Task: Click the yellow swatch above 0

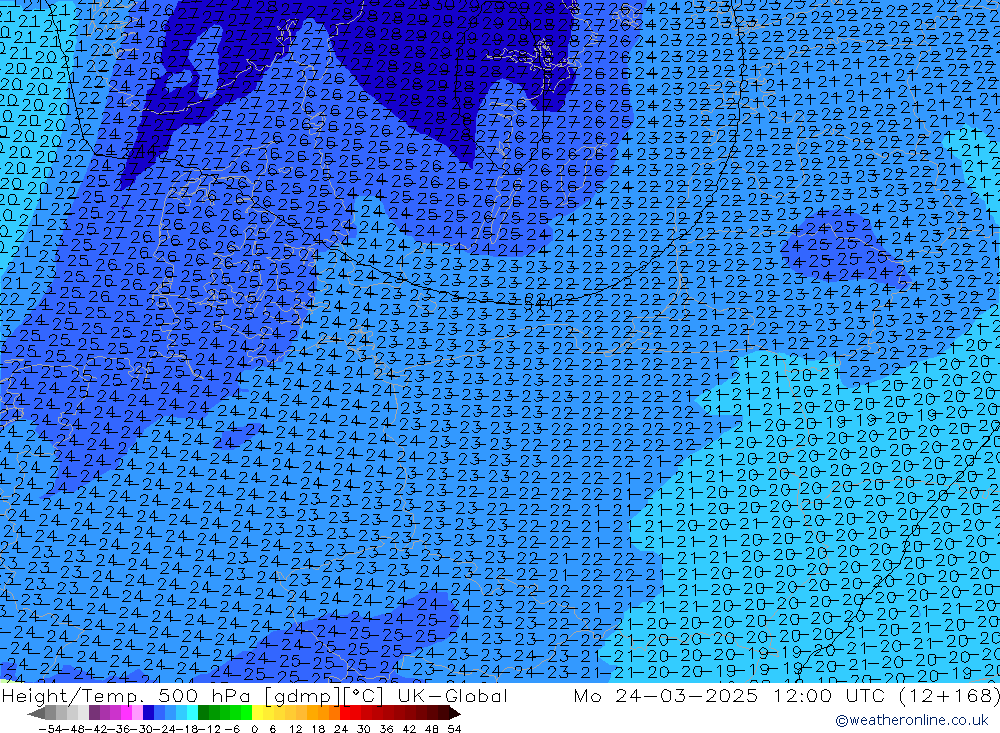Action: (x=257, y=713)
